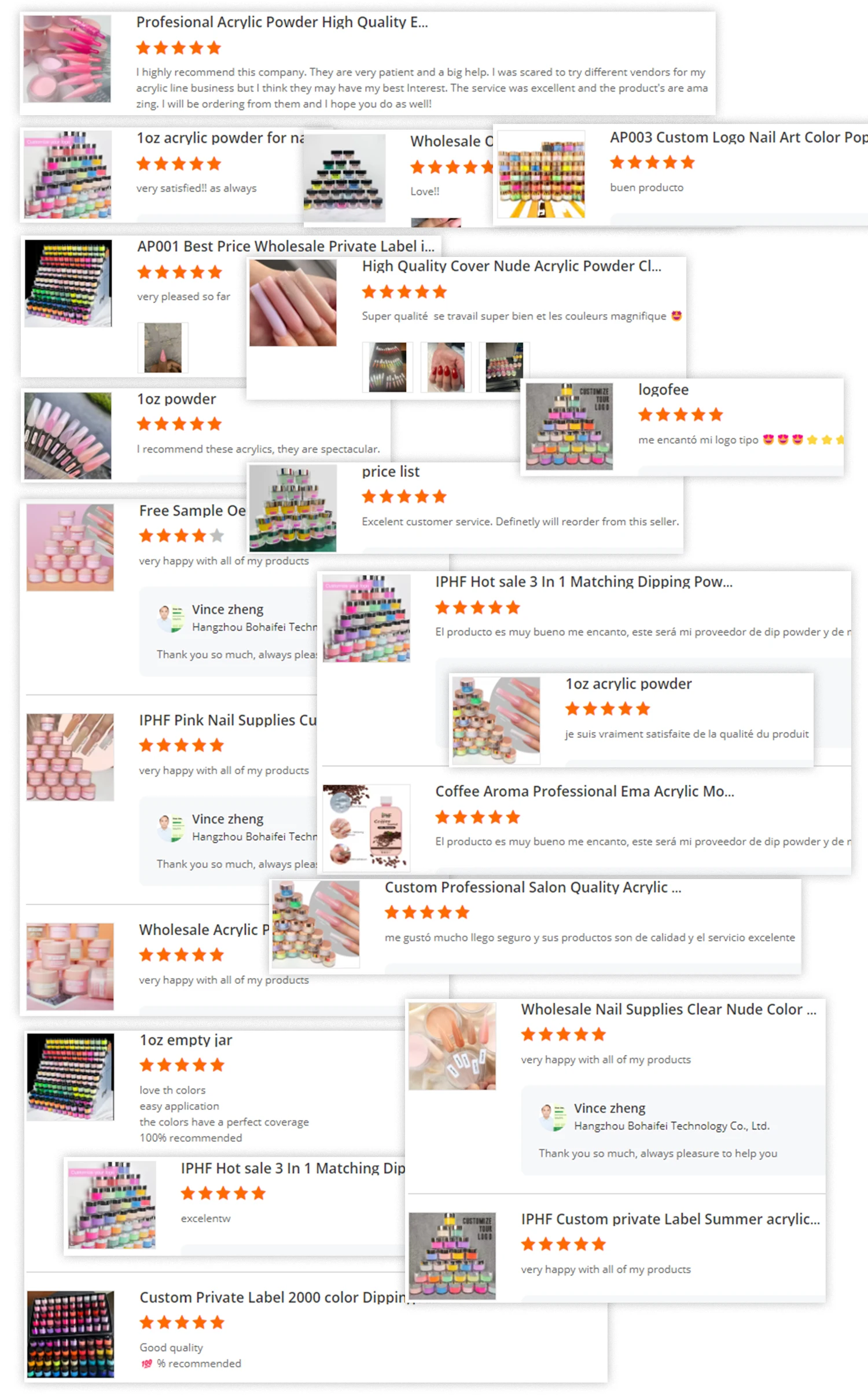Click the Vince zheng avatar icon in first reply
Screen dimensions: 868x1397
coord(170,618)
